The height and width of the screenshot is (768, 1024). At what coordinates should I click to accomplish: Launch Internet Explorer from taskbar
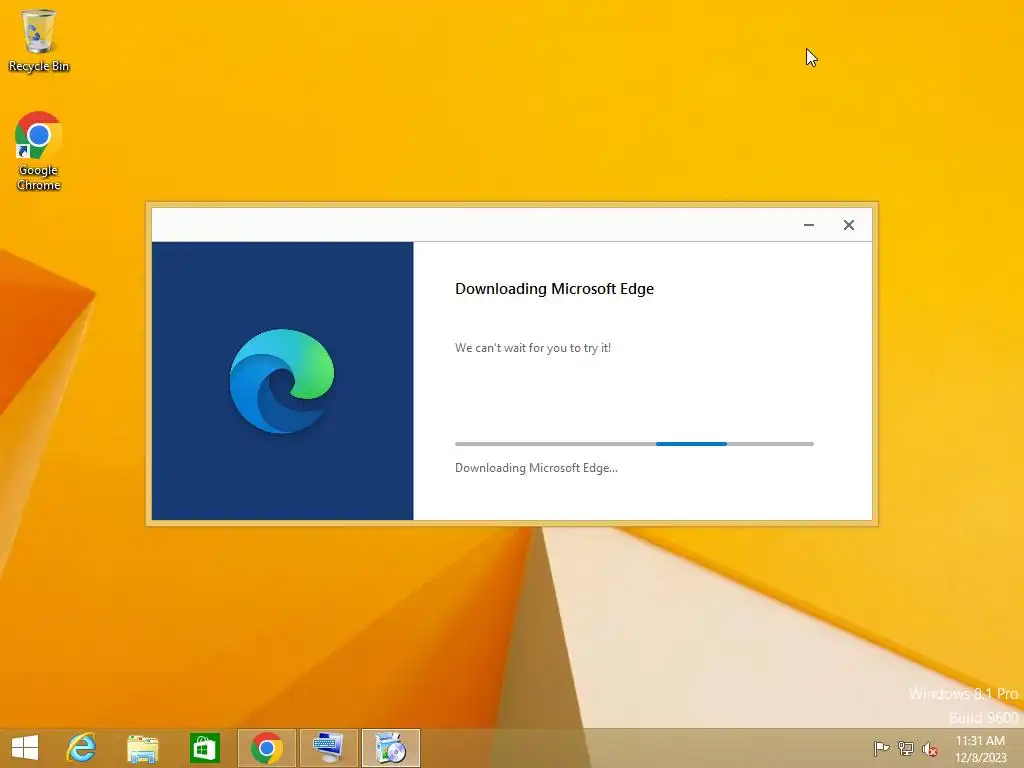(81, 748)
